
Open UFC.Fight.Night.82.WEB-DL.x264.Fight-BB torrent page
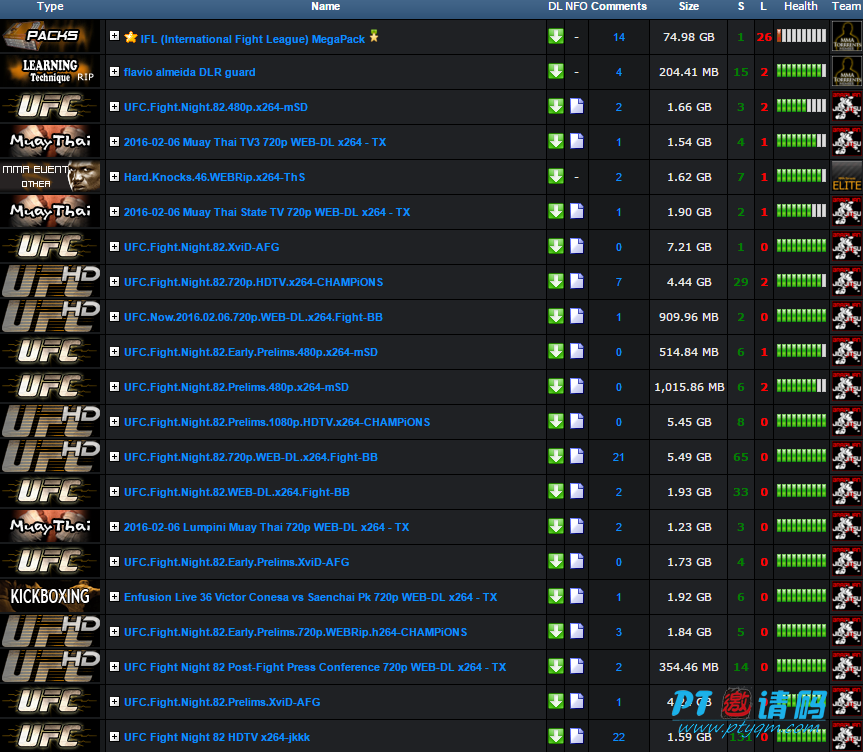pyautogui.click(x=237, y=492)
